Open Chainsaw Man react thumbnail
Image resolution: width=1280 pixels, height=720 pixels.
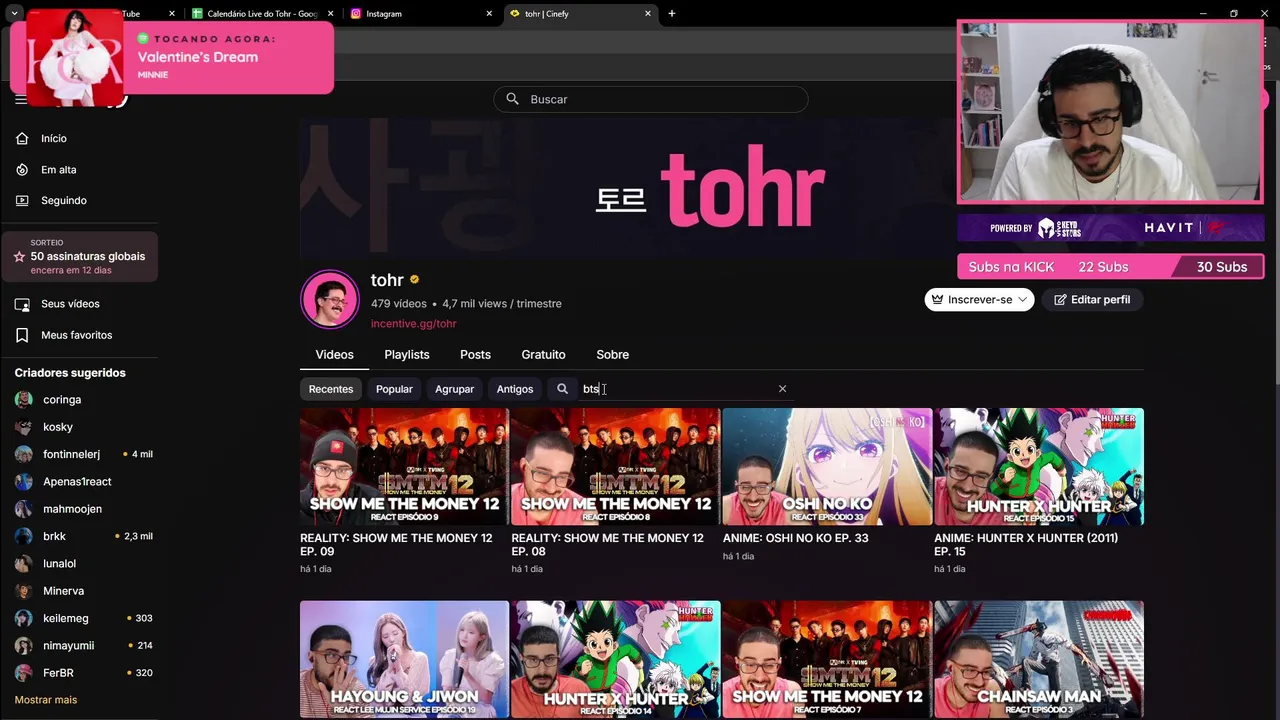(1039, 660)
